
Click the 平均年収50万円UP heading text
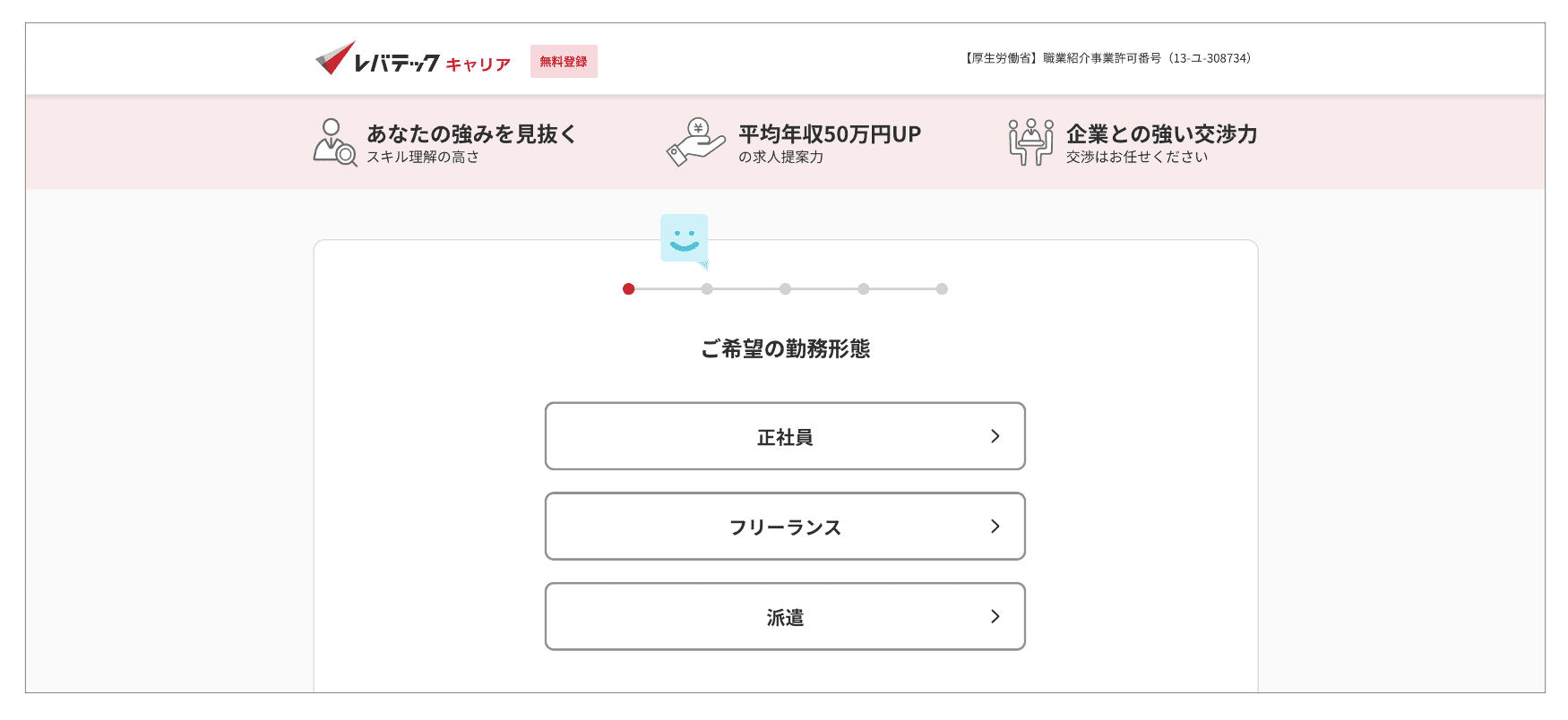(830, 134)
